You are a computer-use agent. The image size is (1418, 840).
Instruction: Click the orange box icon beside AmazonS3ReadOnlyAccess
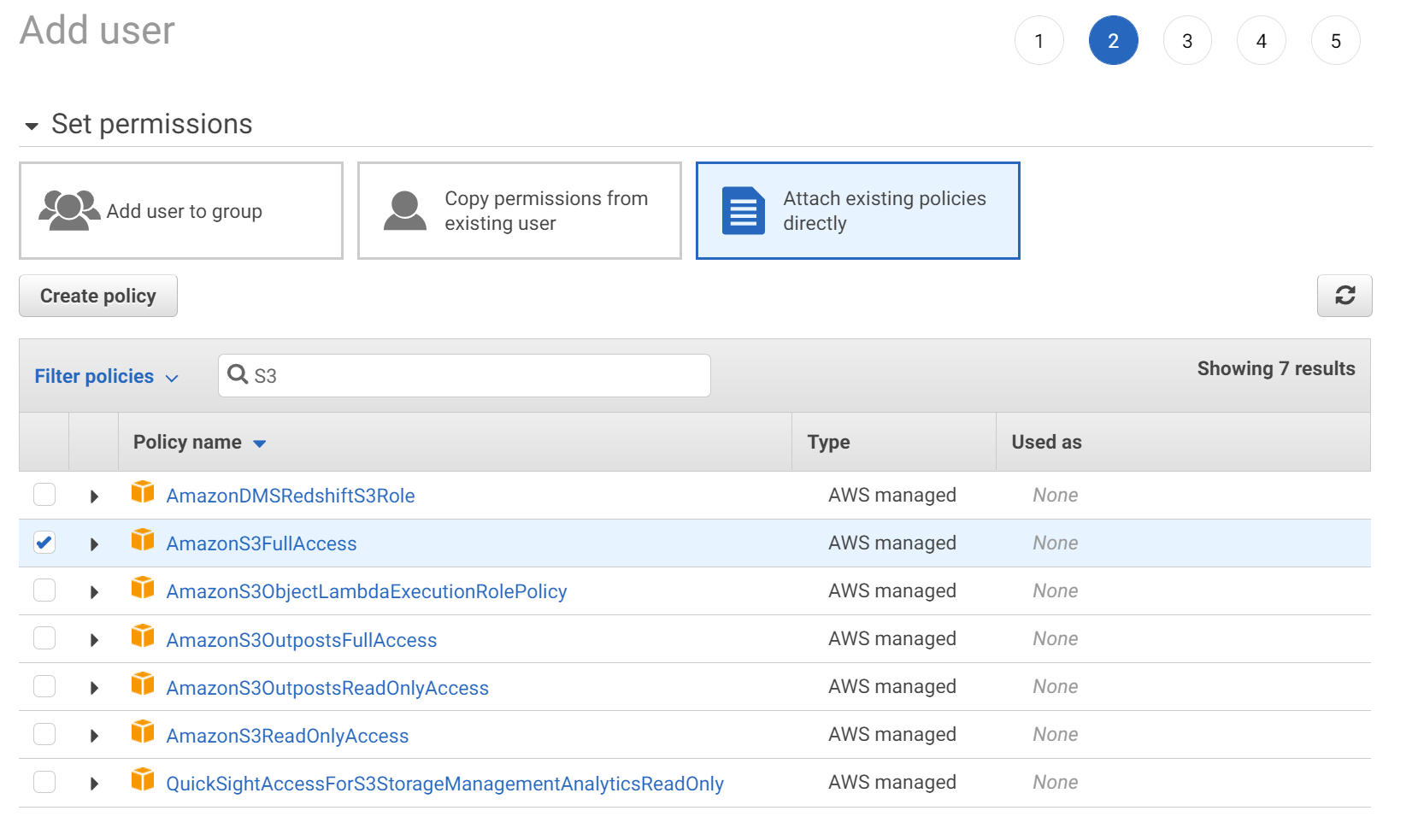click(x=143, y=731)
